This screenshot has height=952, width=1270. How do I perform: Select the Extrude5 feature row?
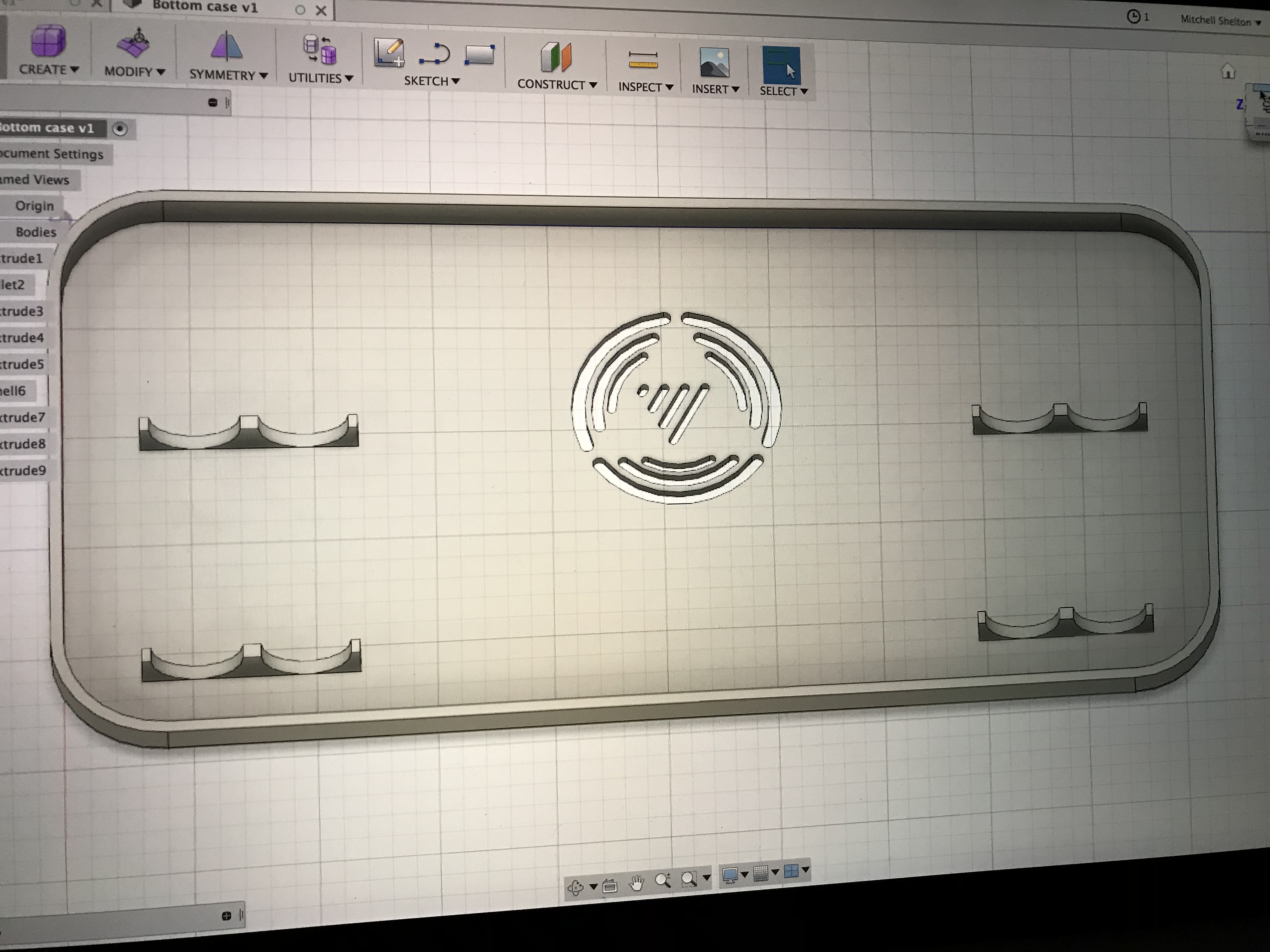(x=22, y=364)
